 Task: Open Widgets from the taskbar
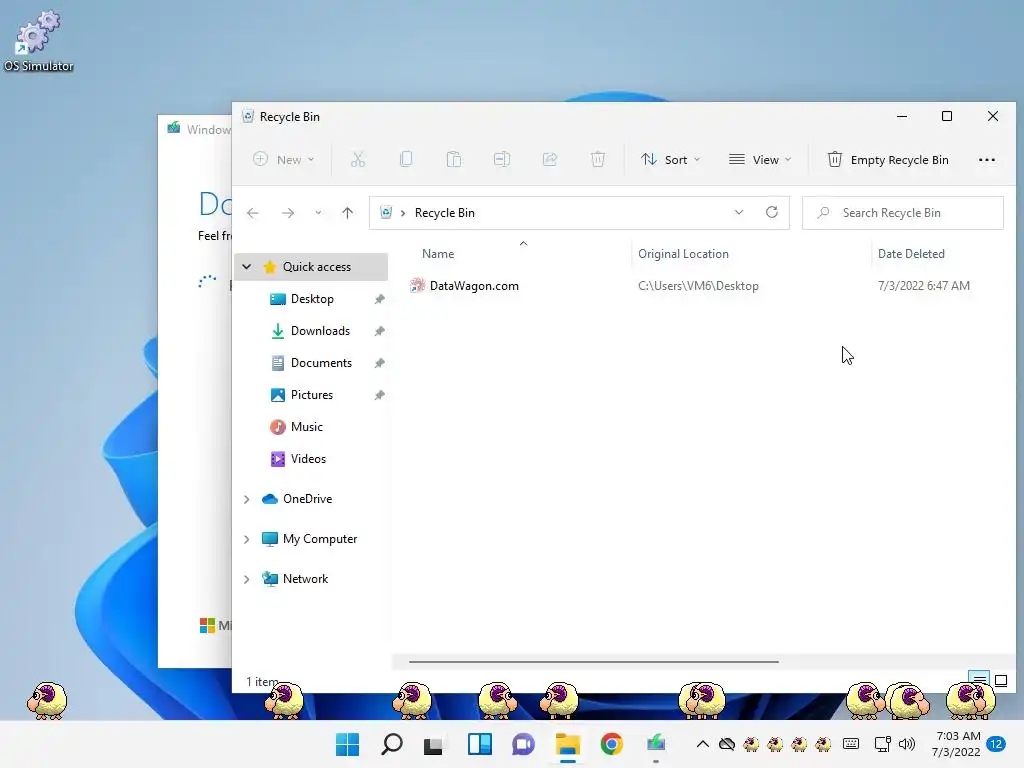479,744
